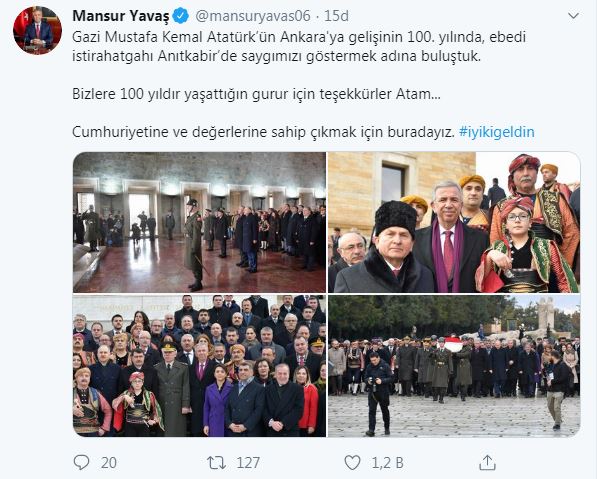View the Anıtkabir hall ceremony photo

pyautogui.click(x=200, y=222)
